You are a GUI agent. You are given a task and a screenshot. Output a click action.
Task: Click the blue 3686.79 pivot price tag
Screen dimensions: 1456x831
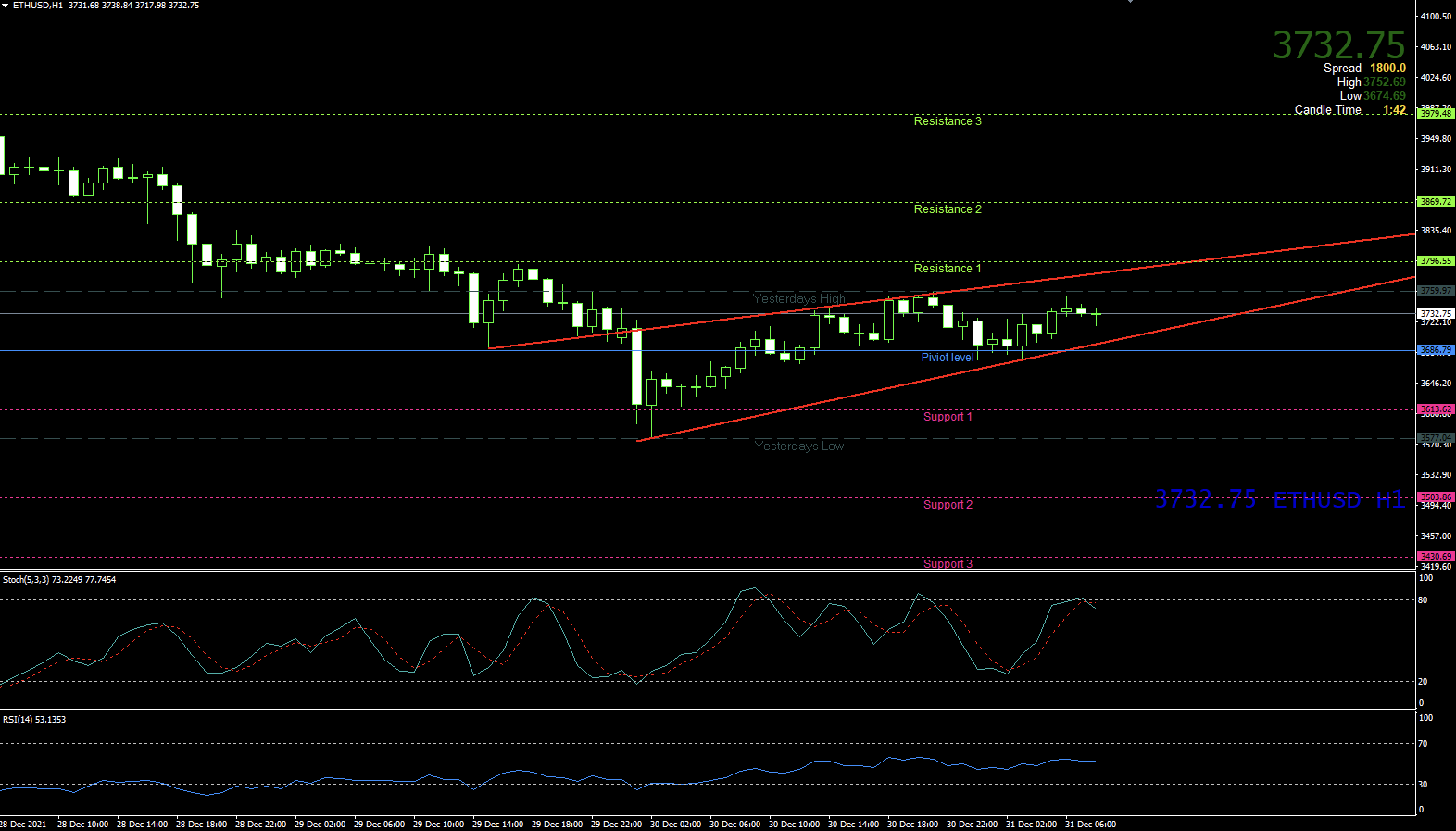(x=1436, y=350)
